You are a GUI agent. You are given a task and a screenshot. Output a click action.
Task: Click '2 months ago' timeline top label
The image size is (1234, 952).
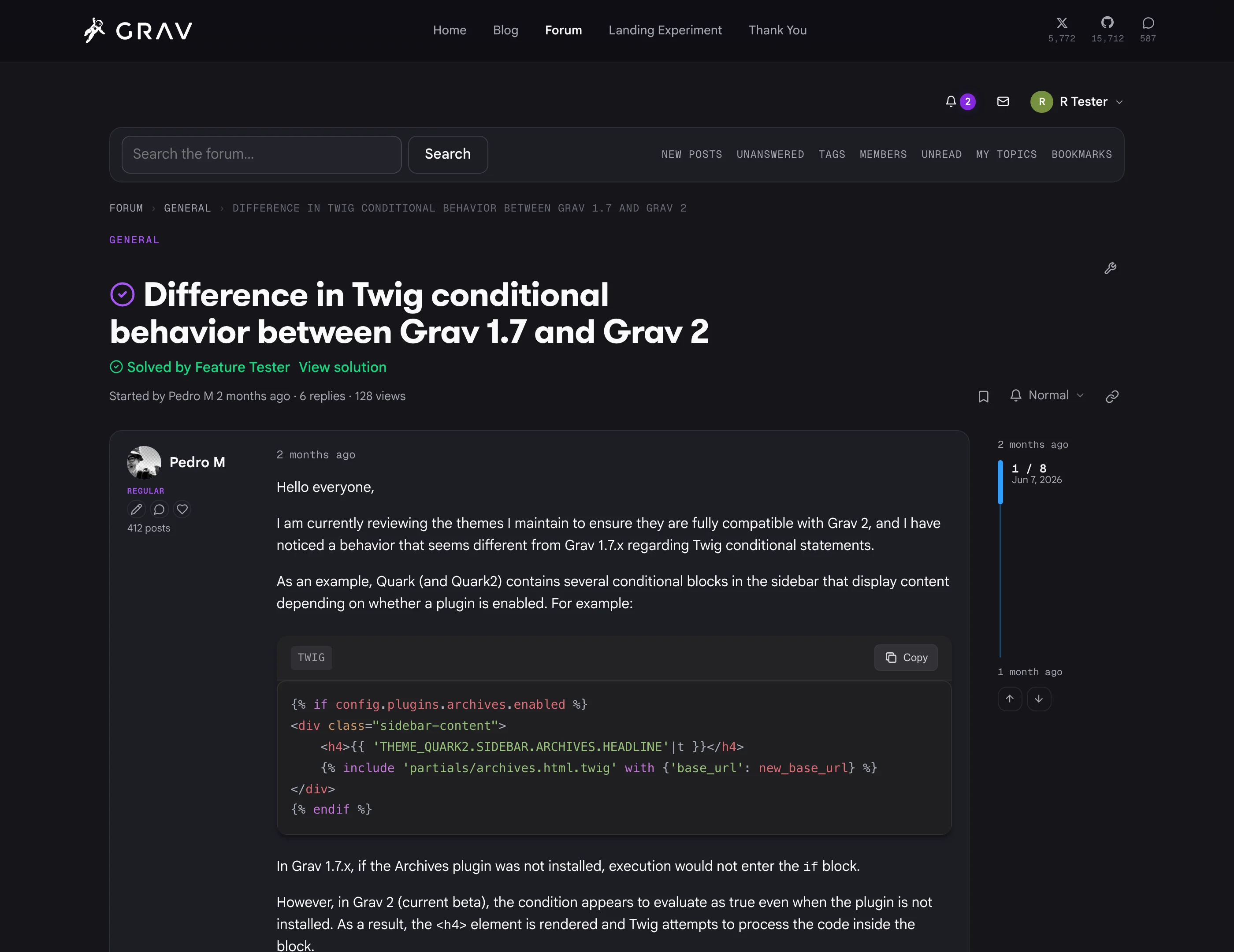[x=1033, y=445]
